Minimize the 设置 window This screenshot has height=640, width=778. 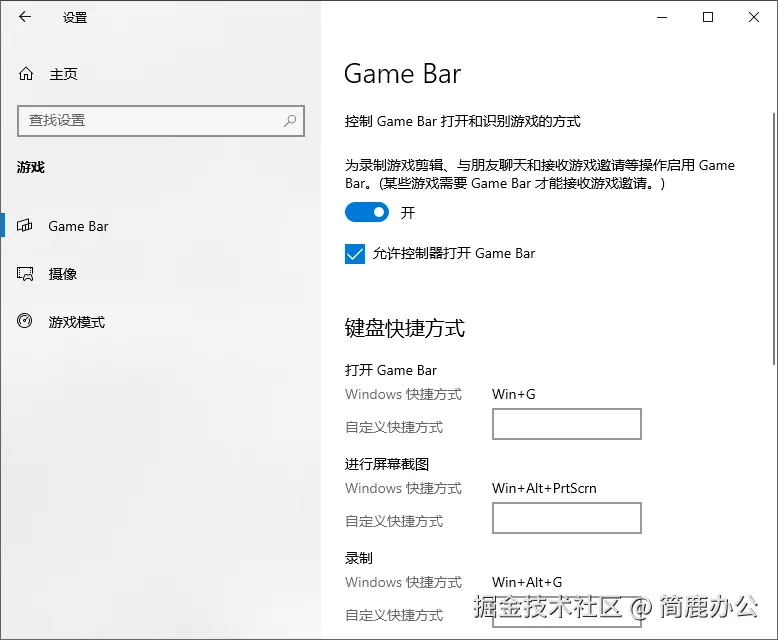pyautogui.click(x=662, y=17)
